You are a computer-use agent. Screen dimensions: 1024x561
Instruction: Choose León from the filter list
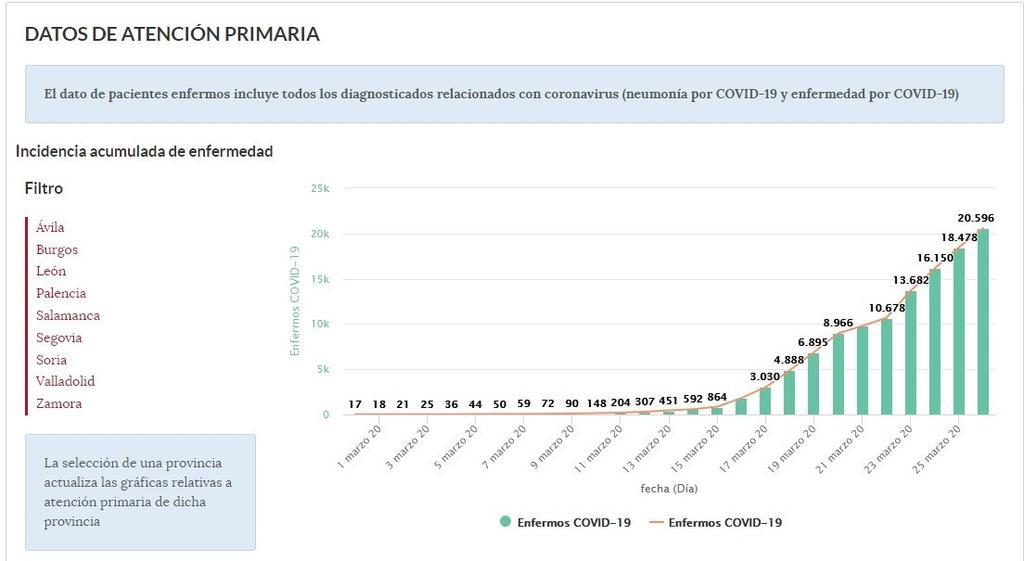(x=51, y=272)
